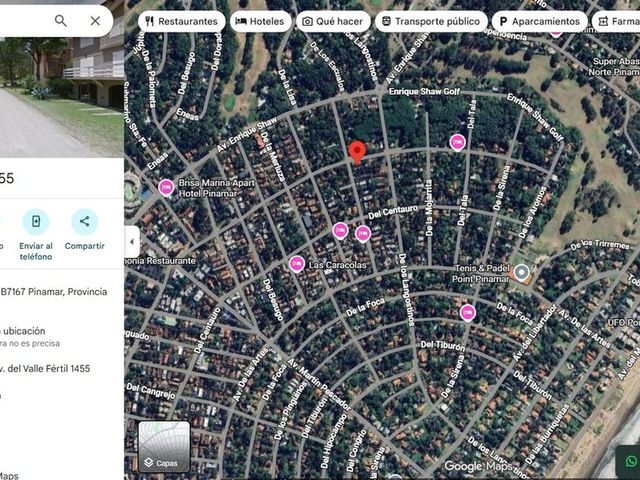Open Tenis & Padel Point Pinamar marker
The image size is (640, 480).
521,272
